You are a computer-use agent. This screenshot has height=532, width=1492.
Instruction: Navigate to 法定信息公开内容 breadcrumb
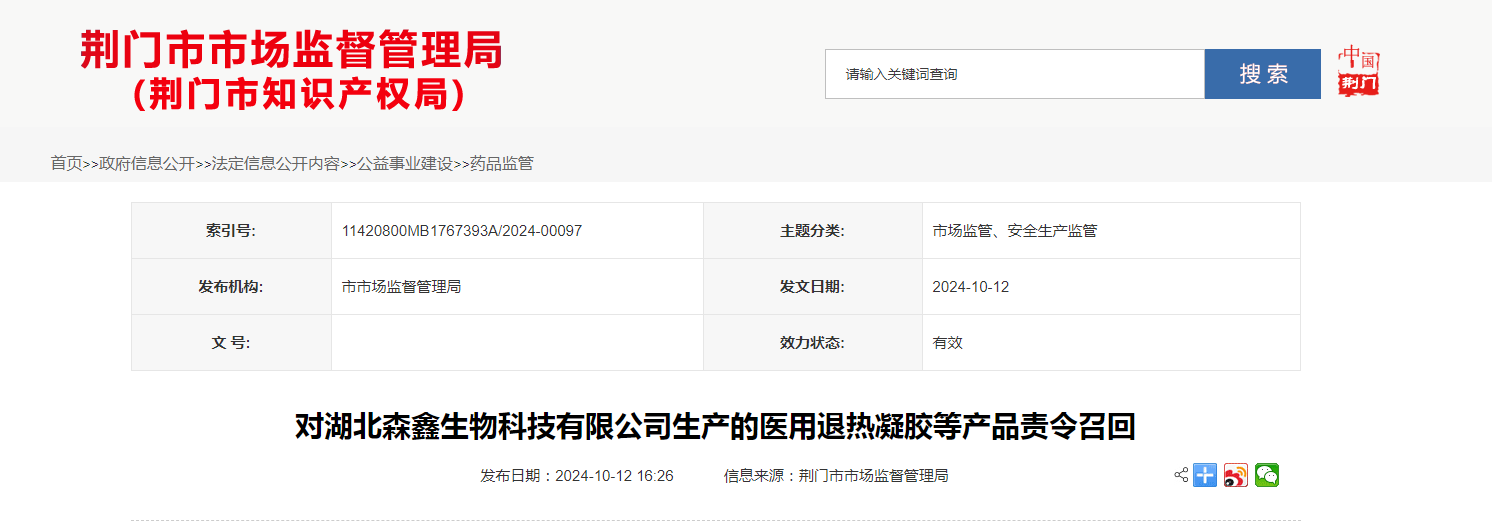275,163
